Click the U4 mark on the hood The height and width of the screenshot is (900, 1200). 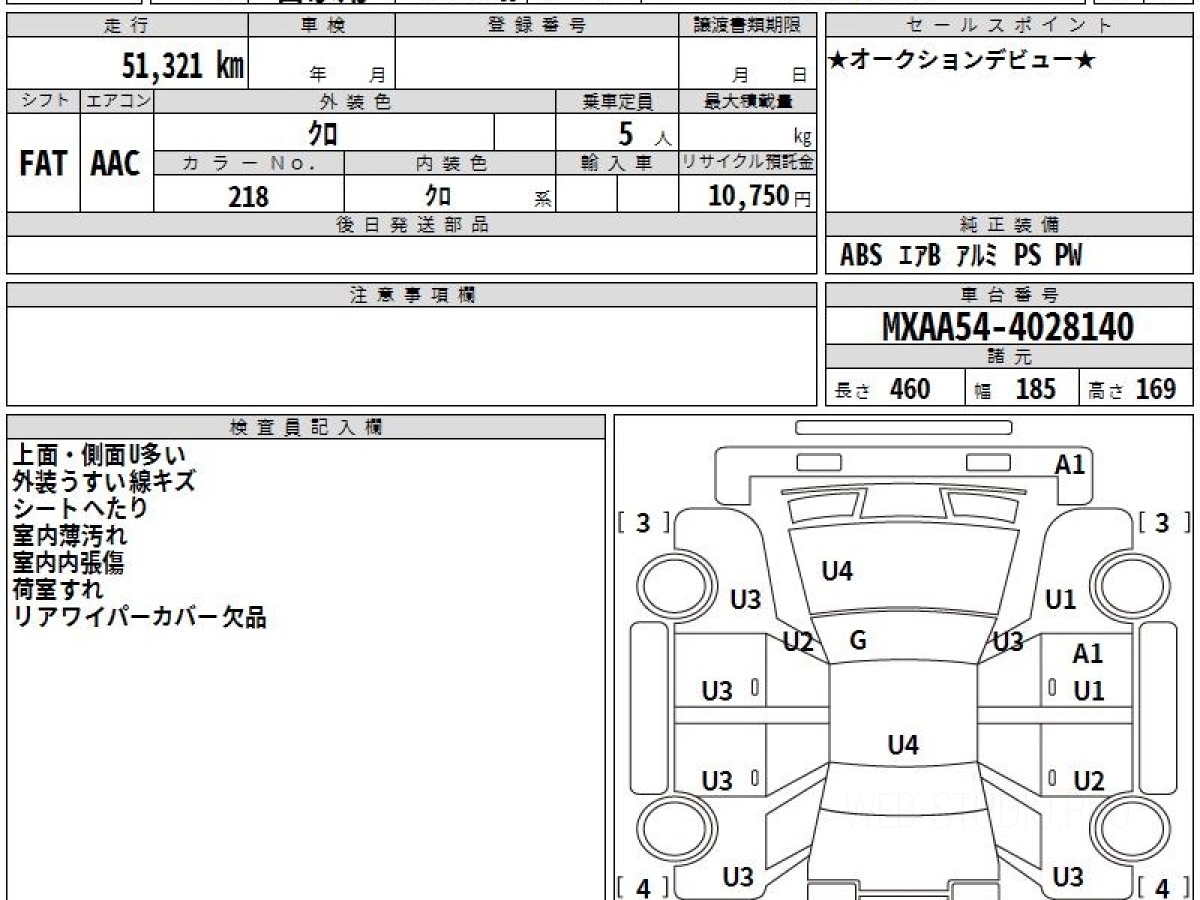(837, 572)
